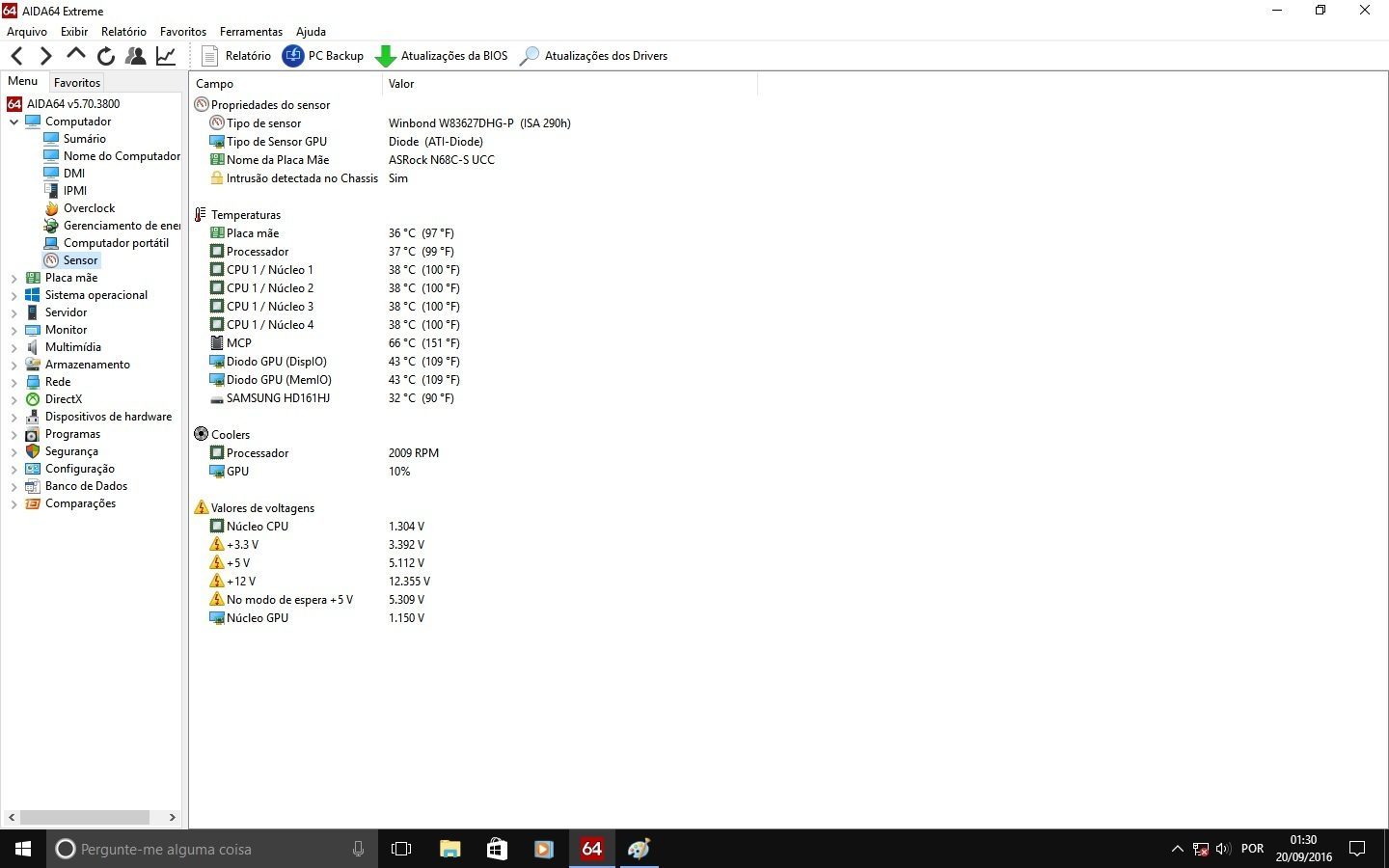Image resolution: width=1389 pixels, height=868 pixels.
Task: Click the Cortana search box
Action: coord(212,849)
